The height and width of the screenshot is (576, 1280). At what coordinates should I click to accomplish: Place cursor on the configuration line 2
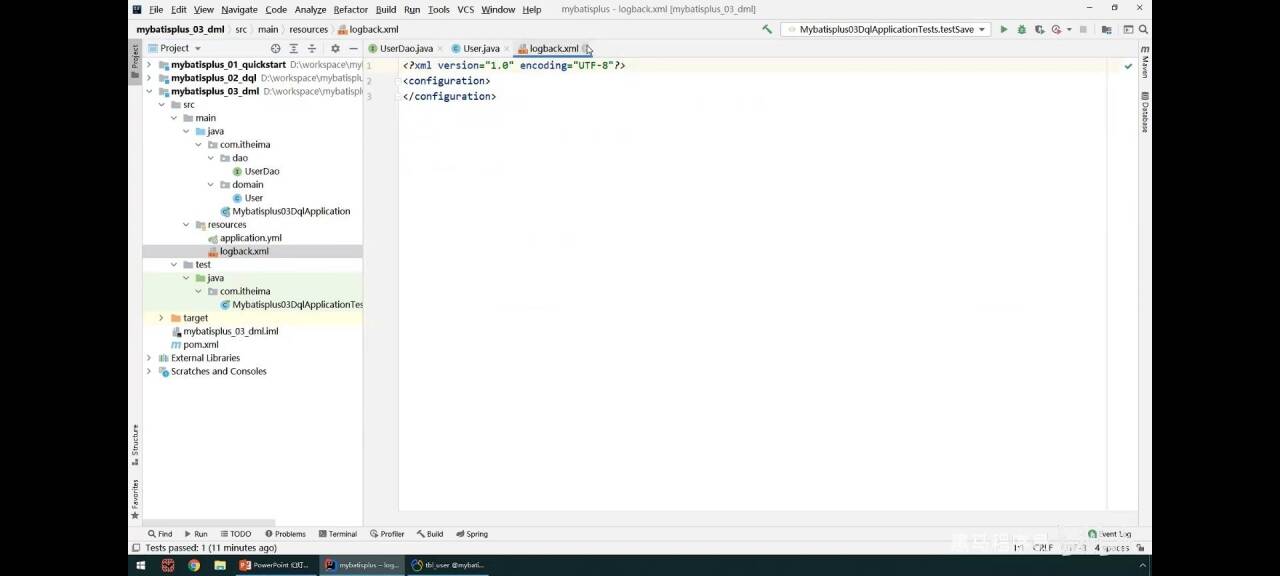click(446, 81)
